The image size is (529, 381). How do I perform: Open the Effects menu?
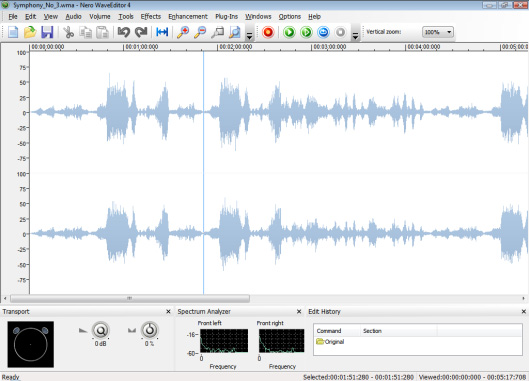pyautogui.click(x=150, y=17)
